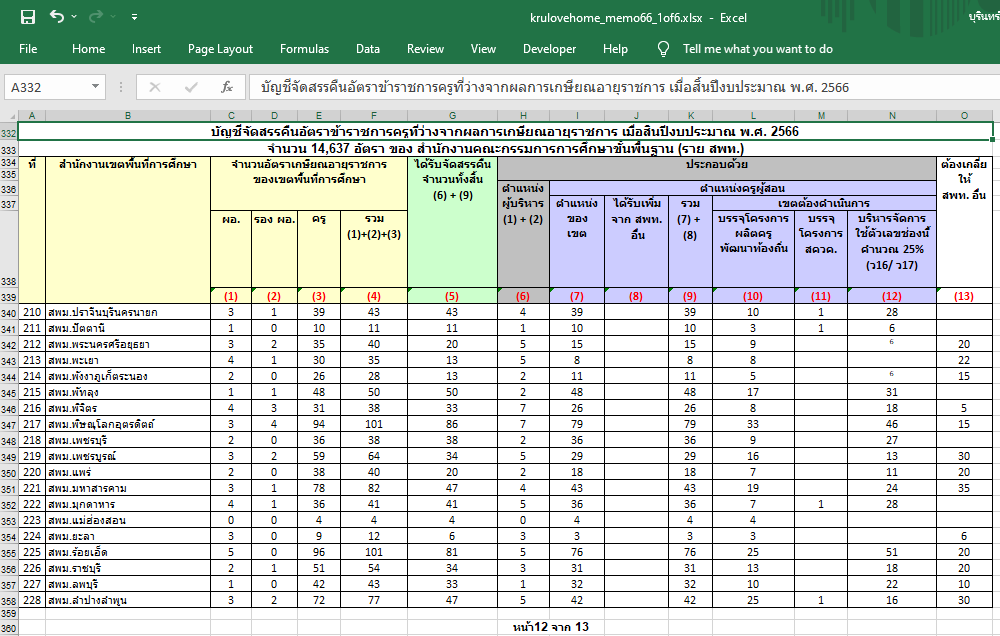Click the Cancel X icon in formula bar
This screenshot has width=1000, height=636.
155,87
